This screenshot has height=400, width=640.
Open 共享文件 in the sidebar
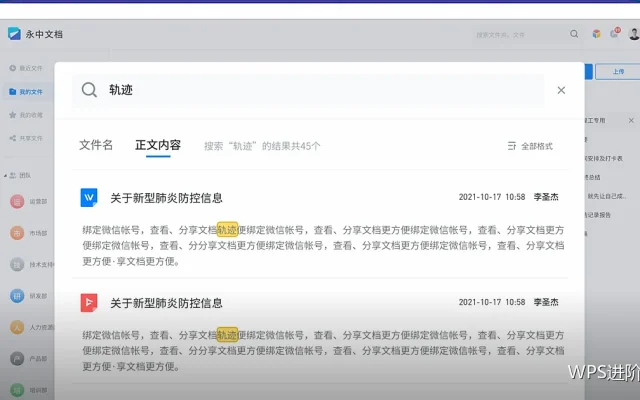click(31, 138)
